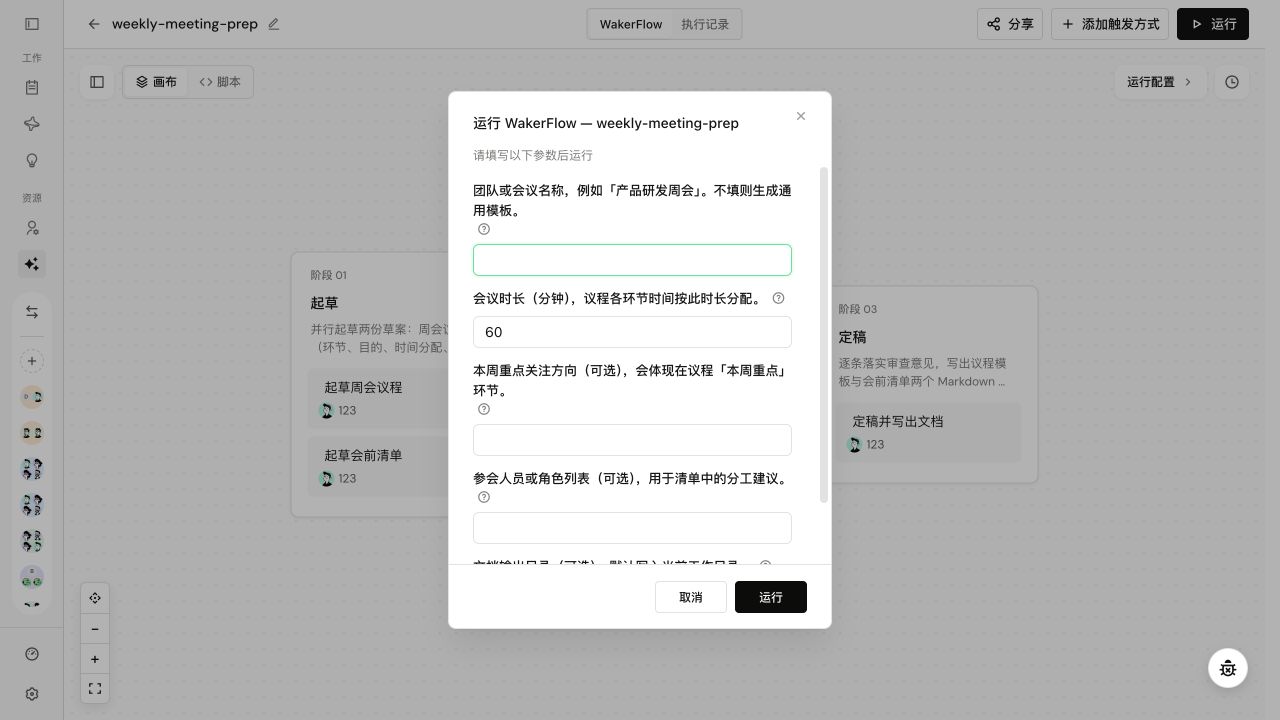
Task: Select the 起草会前清单 node
Action: pyautogui.click(x=378, y=465)
